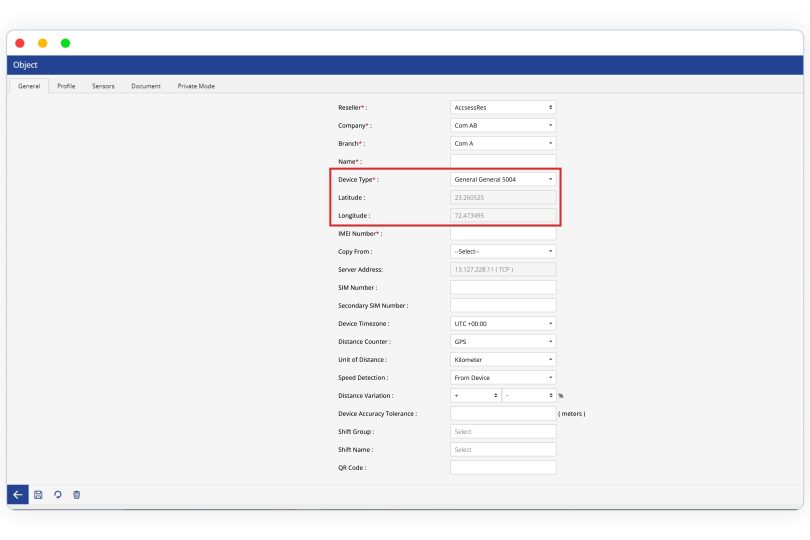The width and height of the screenshot is (810, 540).
Task: Click the reset circular arrow icon
Action: click(58, 494)
